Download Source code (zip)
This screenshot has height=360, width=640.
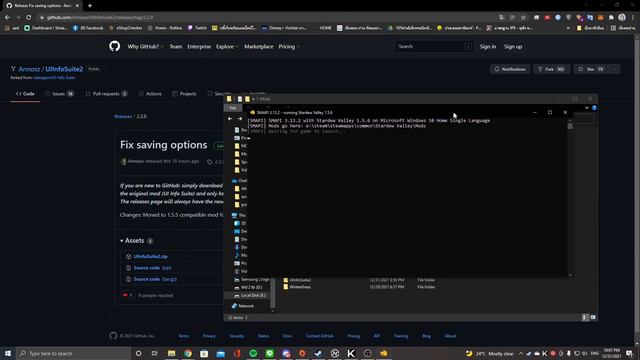coord(152,268)
